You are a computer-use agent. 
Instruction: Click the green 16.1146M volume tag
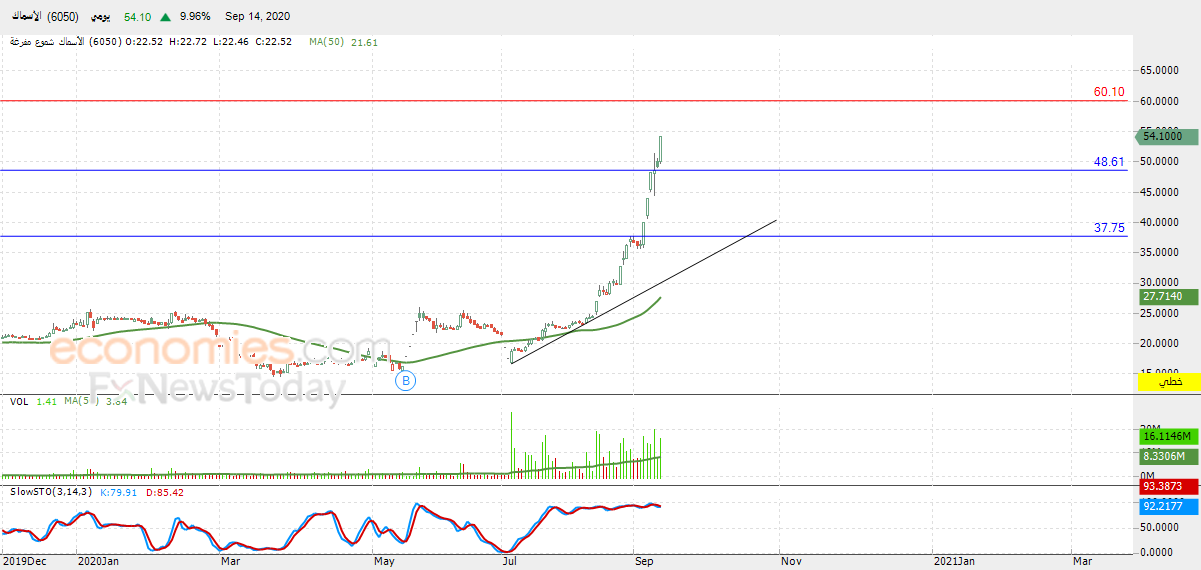tap(1167, 436)
